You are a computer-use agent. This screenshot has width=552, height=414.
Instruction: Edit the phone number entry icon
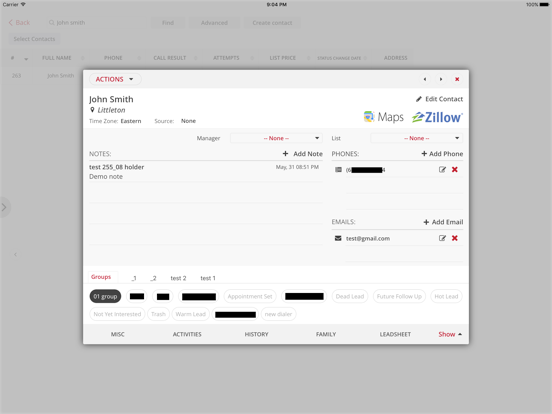442,170
